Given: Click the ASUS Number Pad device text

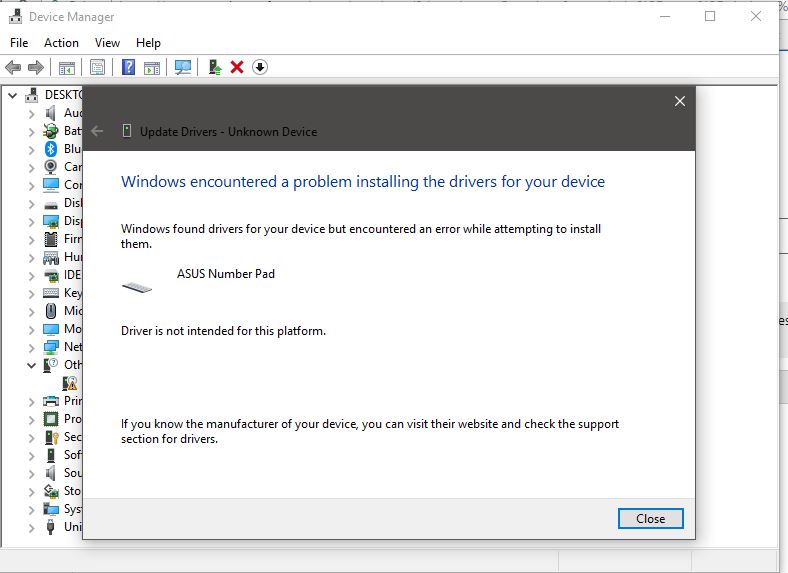Looking at the screenshot, I should (226, 274).
